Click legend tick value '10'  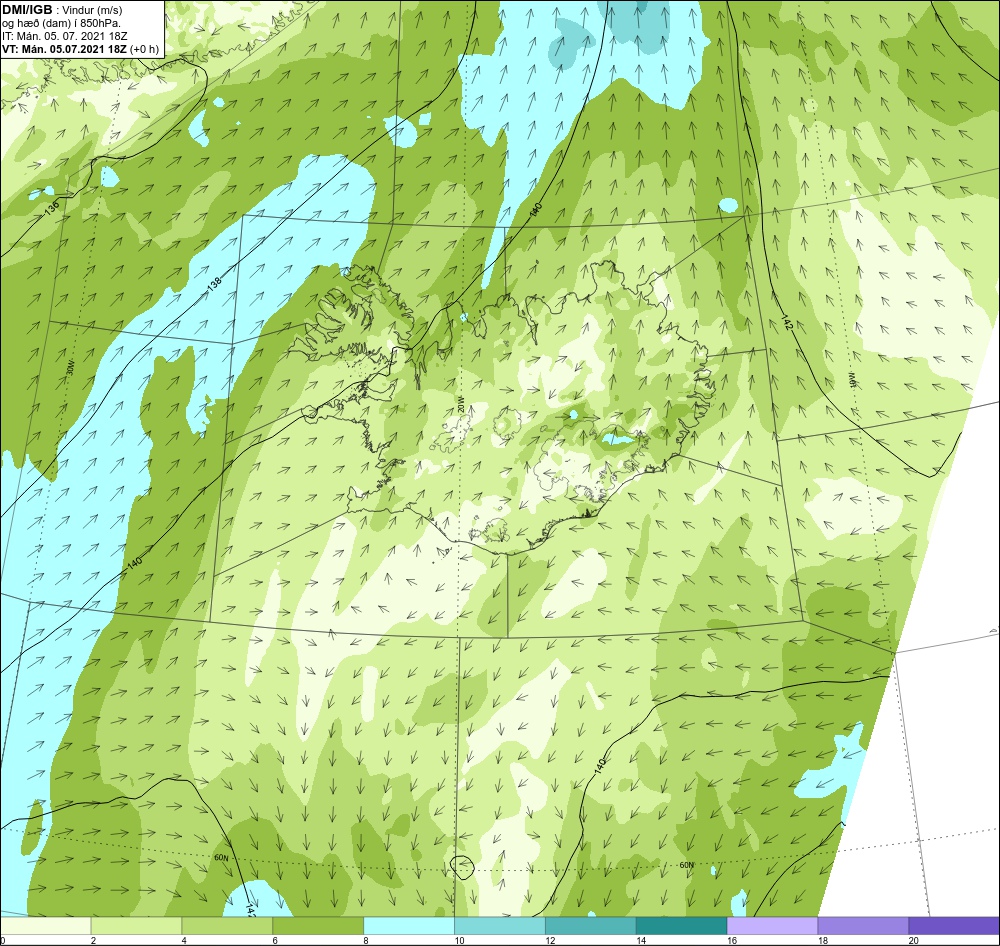click(x=459, y=940)
